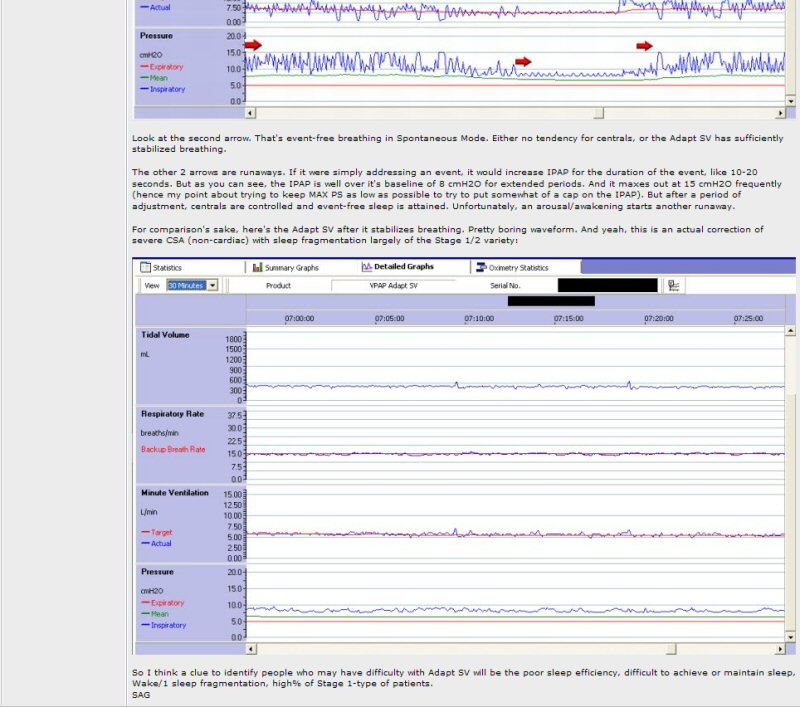Click the Product field showing VPAP Adapt SV

pos(393,286)
